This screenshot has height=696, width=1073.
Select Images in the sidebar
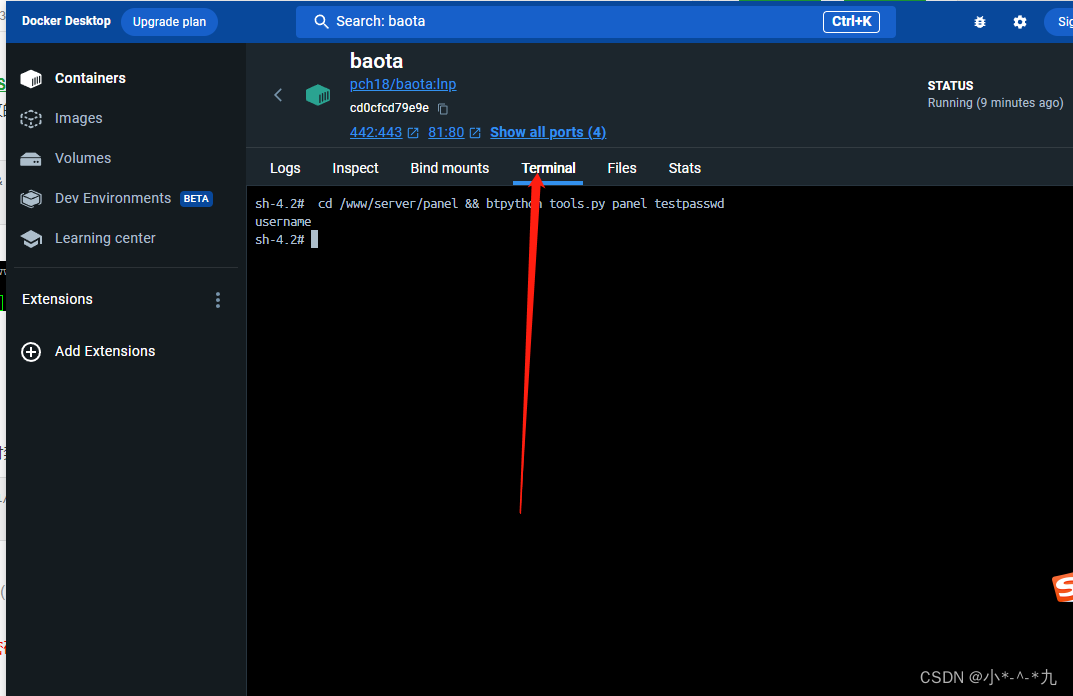click(x=79, y=118)
